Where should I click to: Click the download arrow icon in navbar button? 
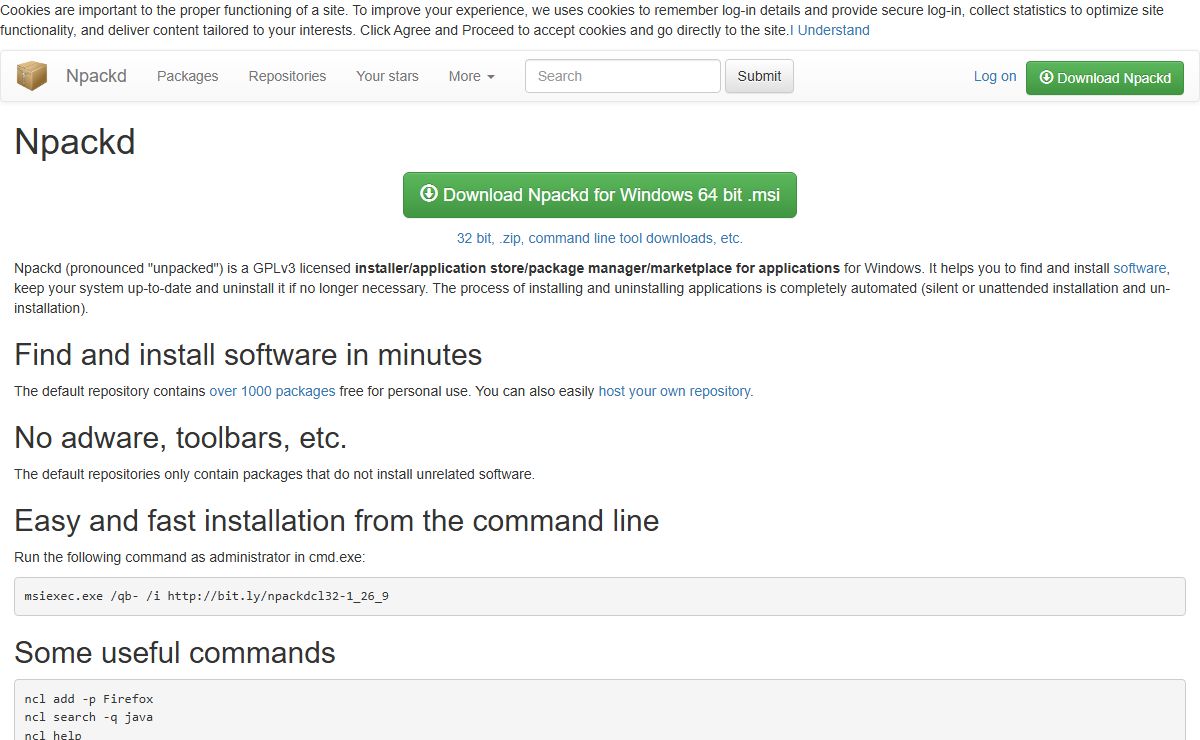1046,77
